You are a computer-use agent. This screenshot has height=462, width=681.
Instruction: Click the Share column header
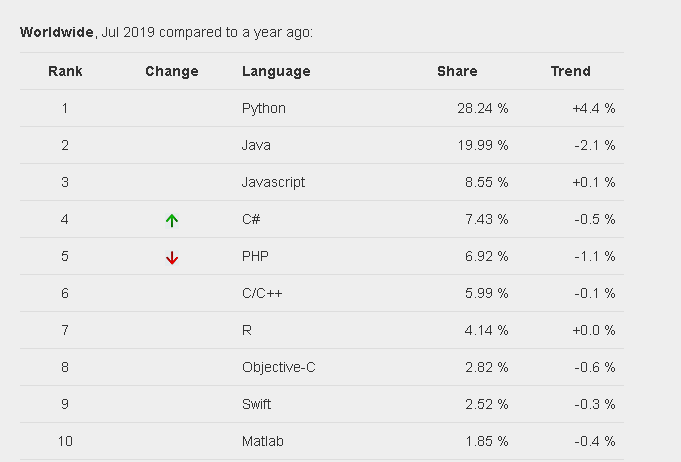pyautogui.click(x=457, y=71)
